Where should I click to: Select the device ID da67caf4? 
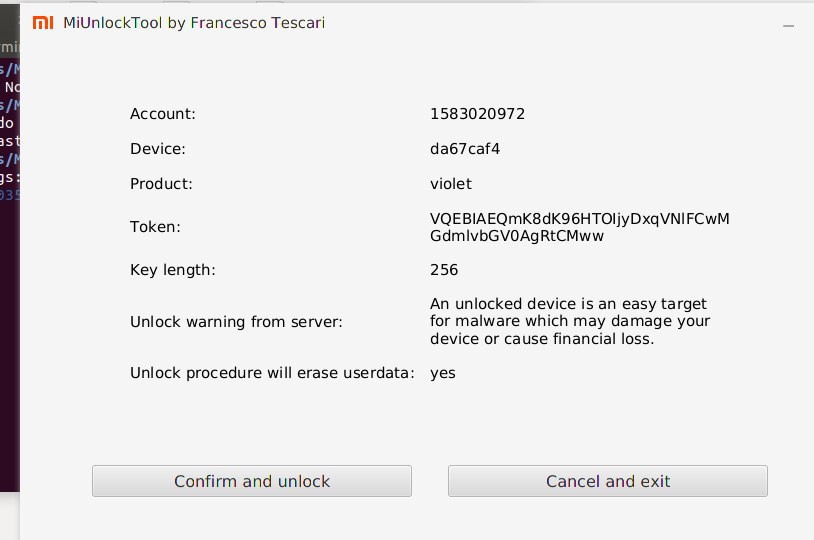[x=465, y=149]
